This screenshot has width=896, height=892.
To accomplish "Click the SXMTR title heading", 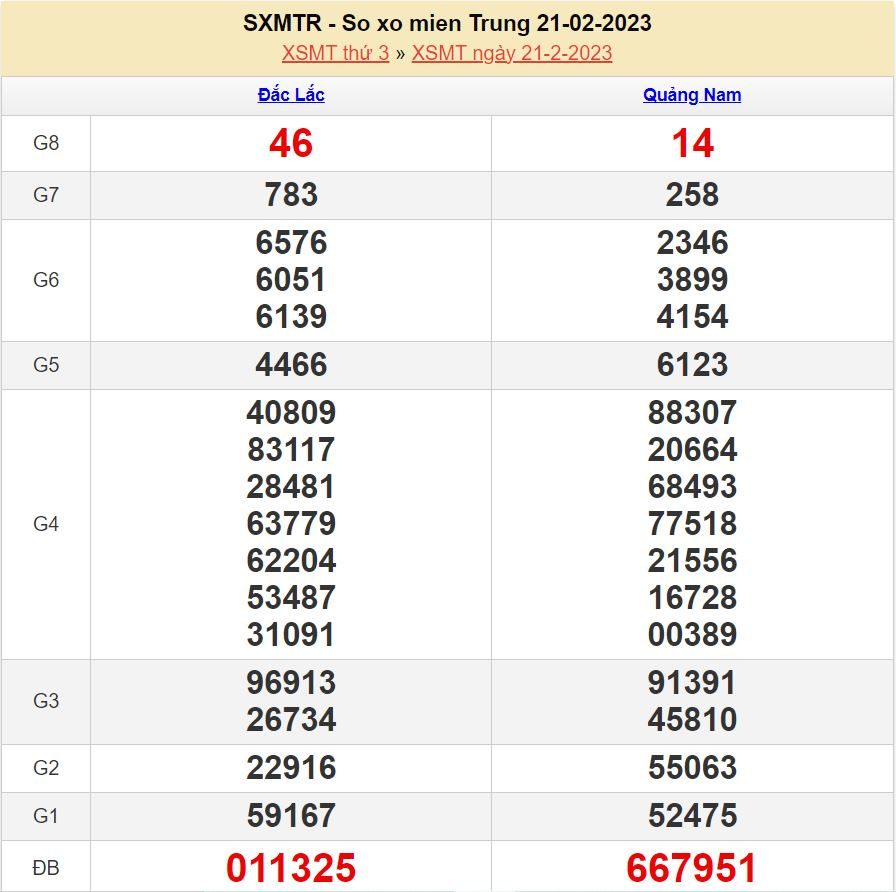I will point(447,23).
